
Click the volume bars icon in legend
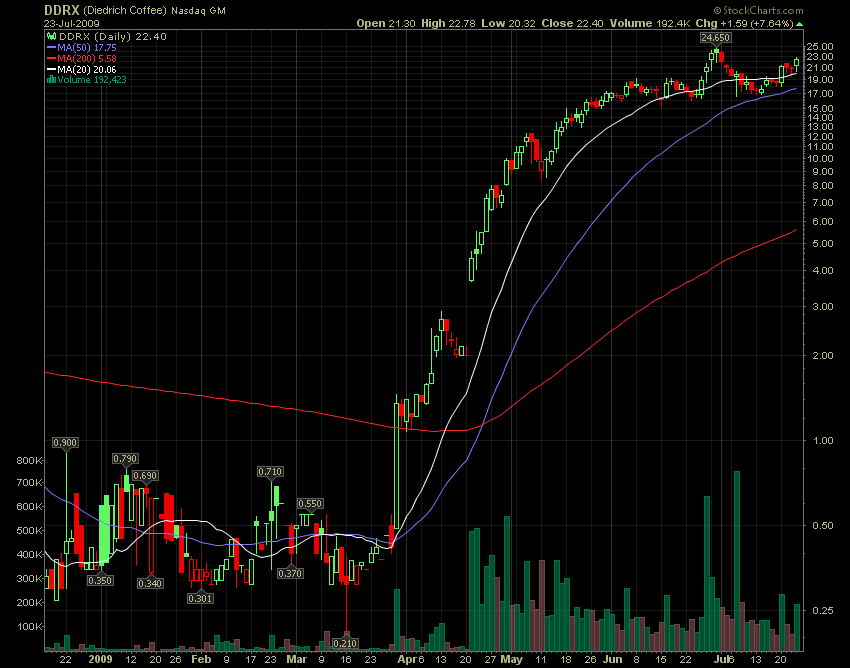point(51,80)
